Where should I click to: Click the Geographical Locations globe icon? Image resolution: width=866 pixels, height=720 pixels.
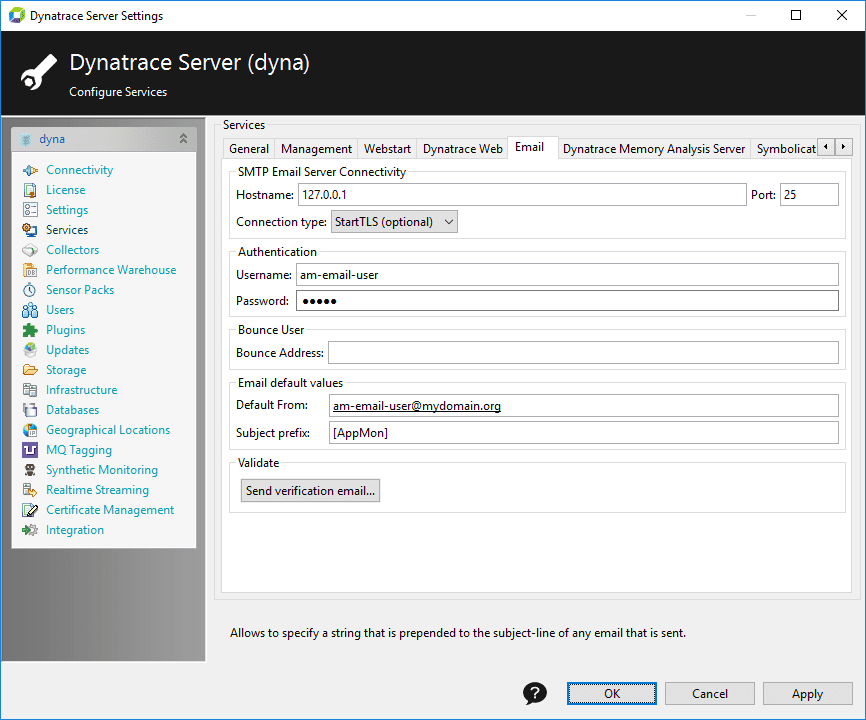click(x=30, y=430)
